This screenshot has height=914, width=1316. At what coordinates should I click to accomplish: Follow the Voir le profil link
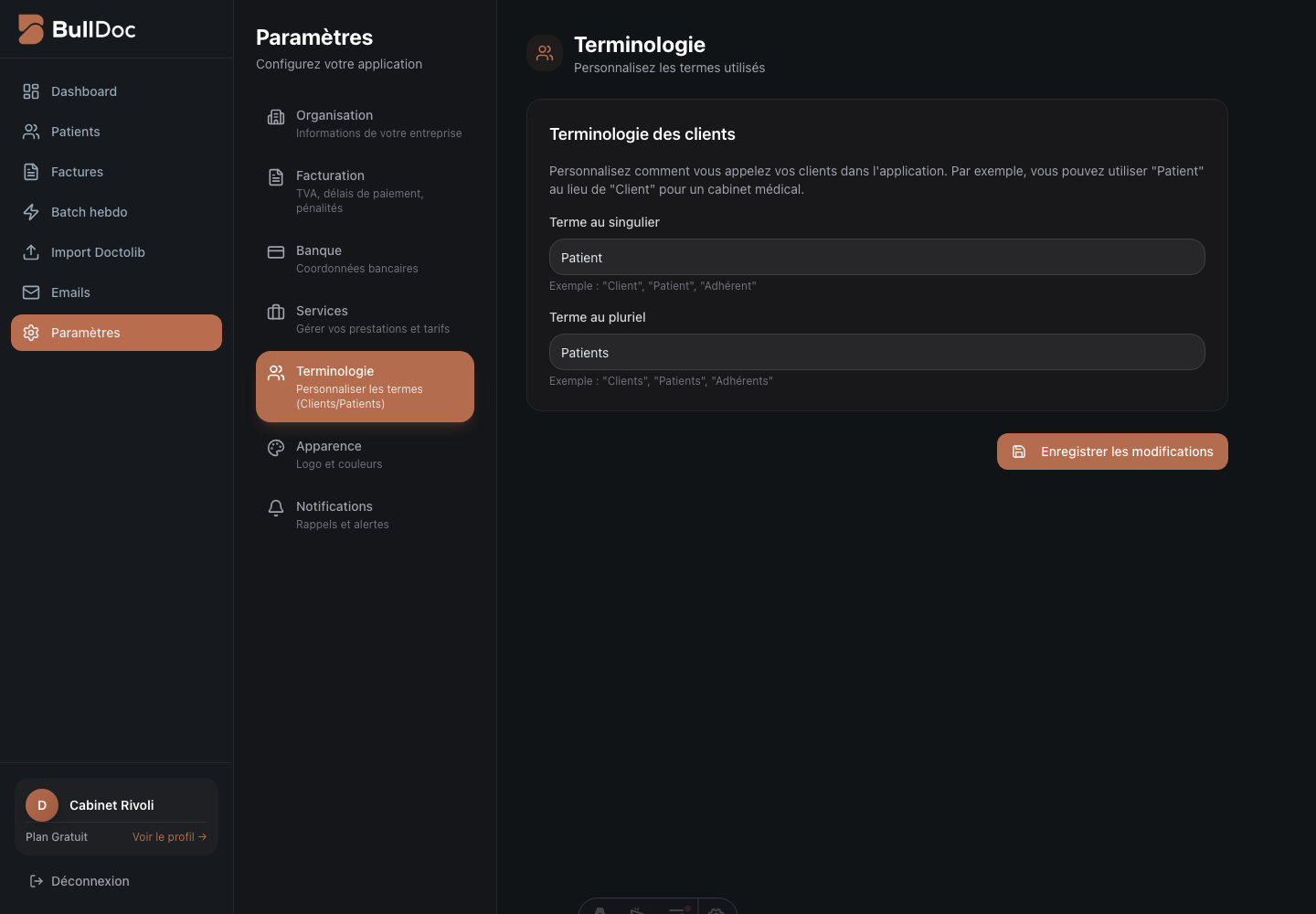point(169,837)
